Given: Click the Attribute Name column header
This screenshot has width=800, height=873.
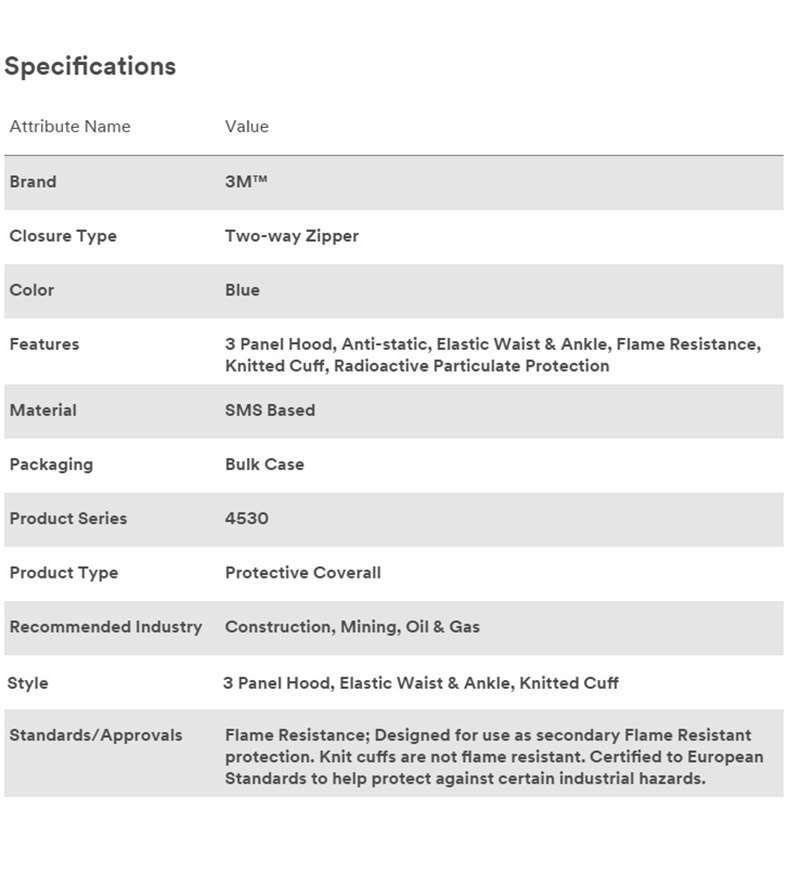Looking at the screenshot, I should (x=70, y=126).
